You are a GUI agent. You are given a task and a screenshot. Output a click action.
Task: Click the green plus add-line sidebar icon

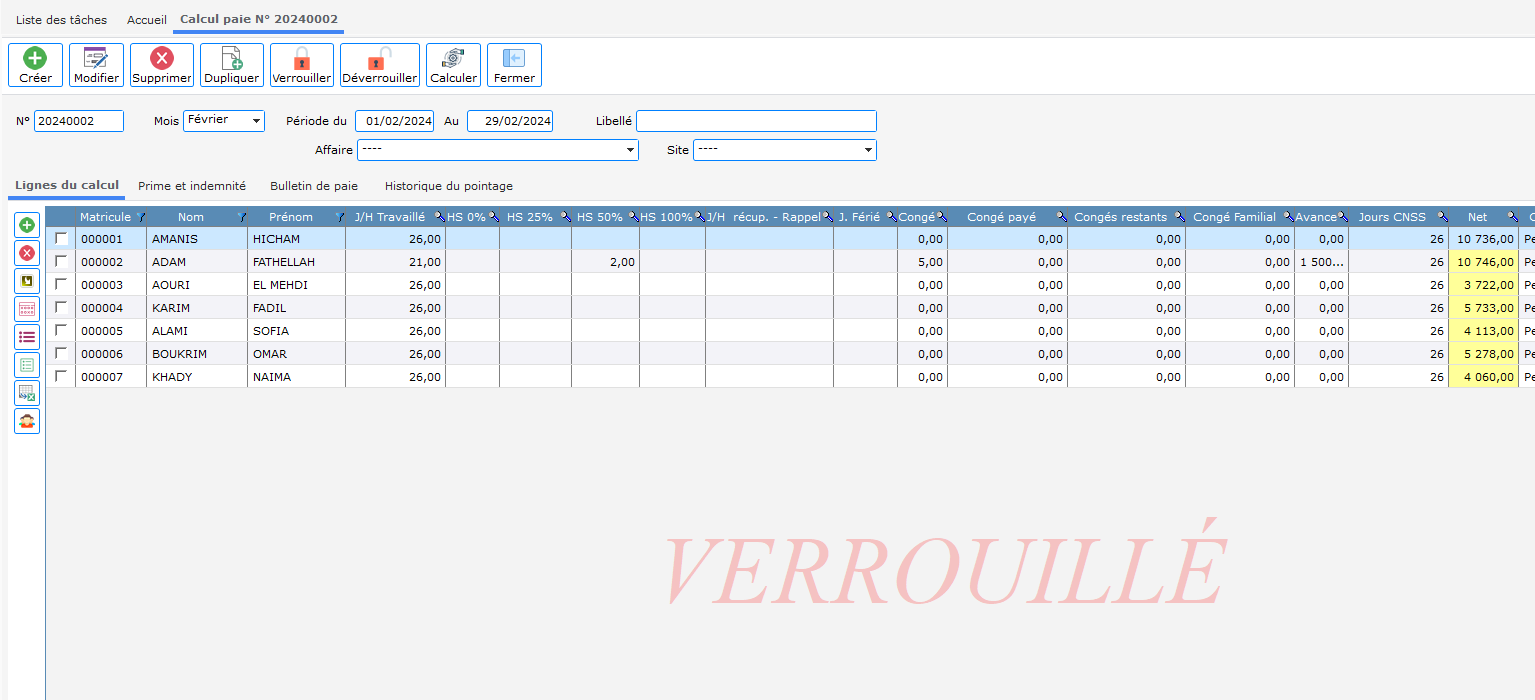point(27,226)
